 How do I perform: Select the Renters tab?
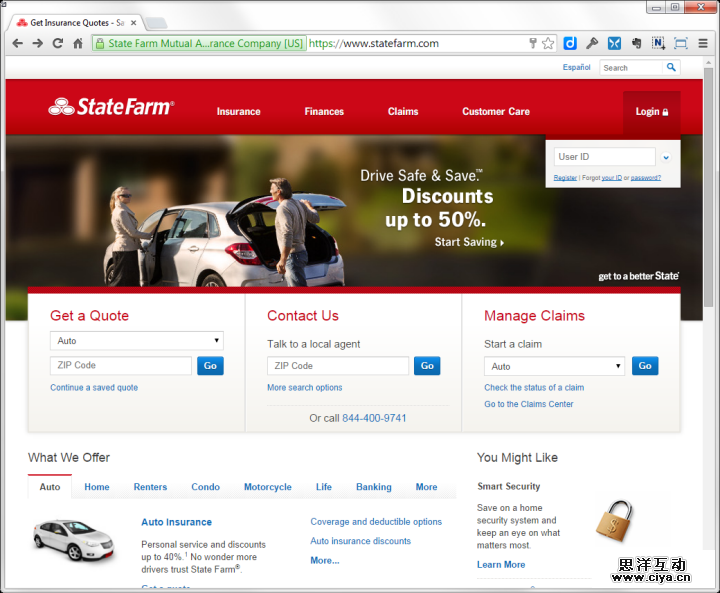pos(150,487)
